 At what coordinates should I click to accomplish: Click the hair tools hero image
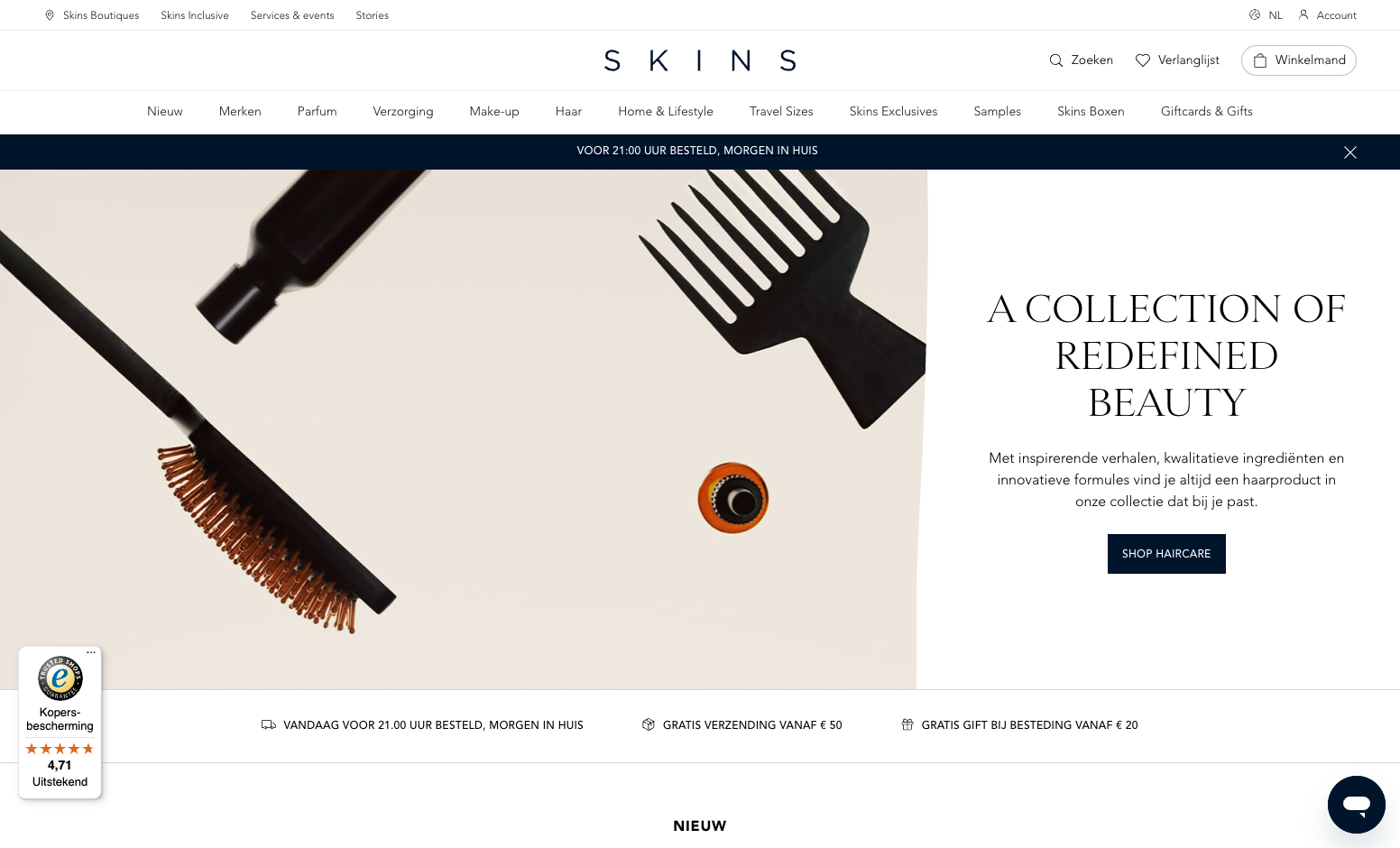coord(463,429)
